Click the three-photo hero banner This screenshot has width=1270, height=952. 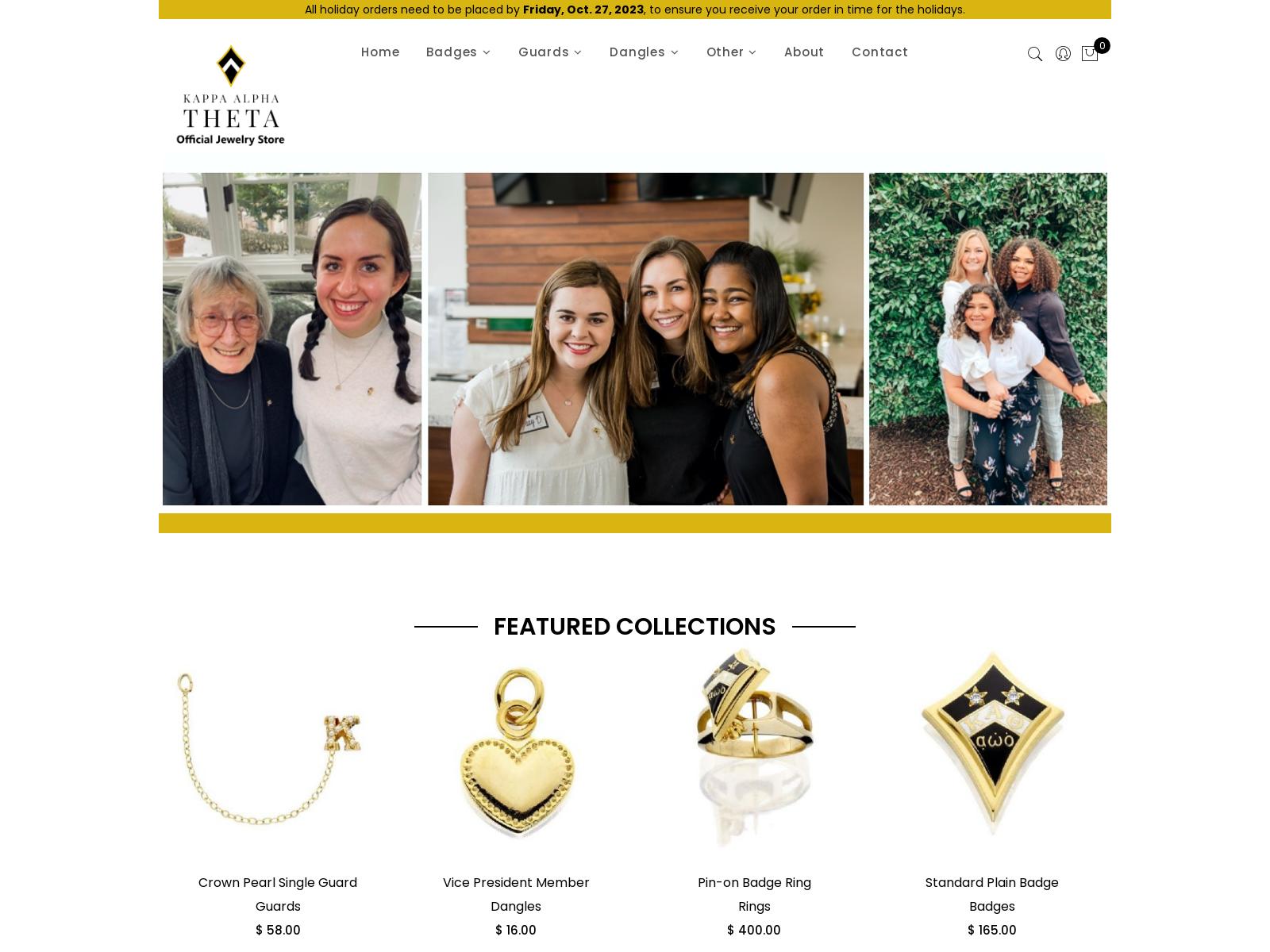point(635,339)
